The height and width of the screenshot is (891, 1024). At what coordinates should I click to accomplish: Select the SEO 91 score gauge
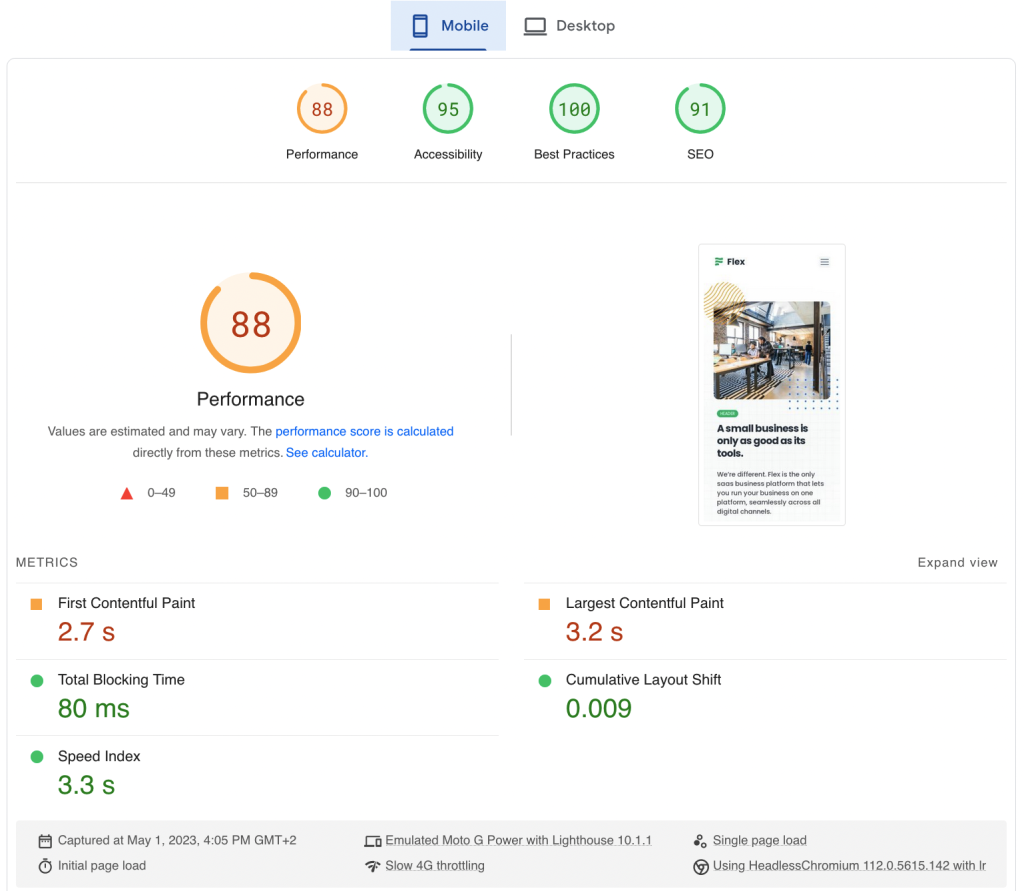point(700,108)
